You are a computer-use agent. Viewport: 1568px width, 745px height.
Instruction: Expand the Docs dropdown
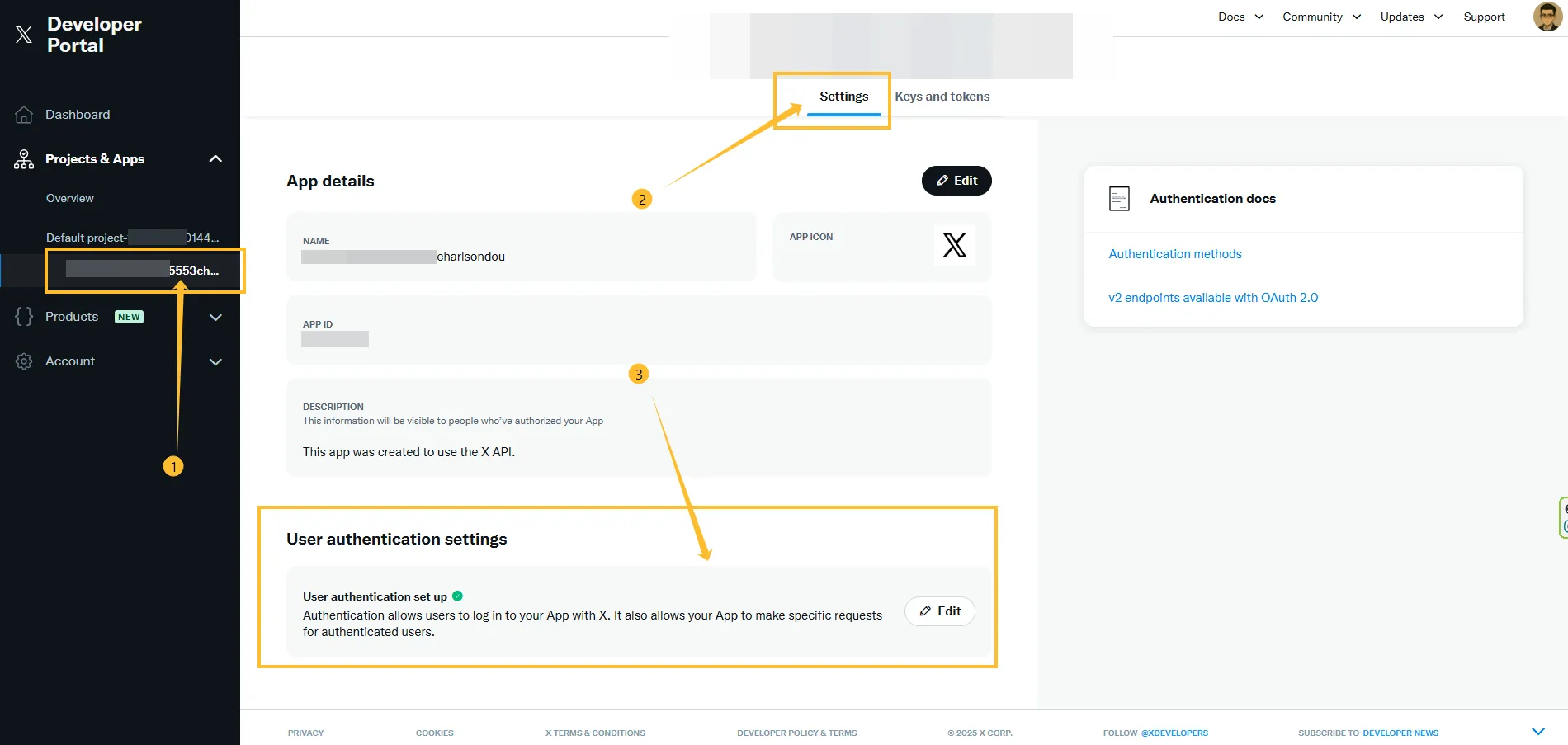point(1240,17)
